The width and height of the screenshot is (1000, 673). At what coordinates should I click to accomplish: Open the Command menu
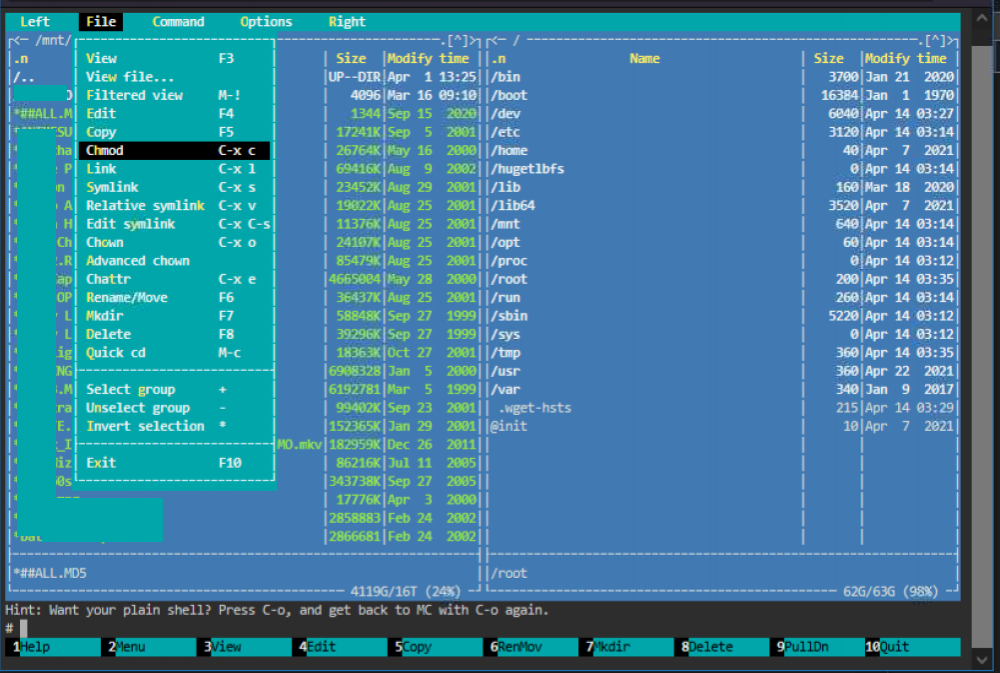[x=179, y=22]
